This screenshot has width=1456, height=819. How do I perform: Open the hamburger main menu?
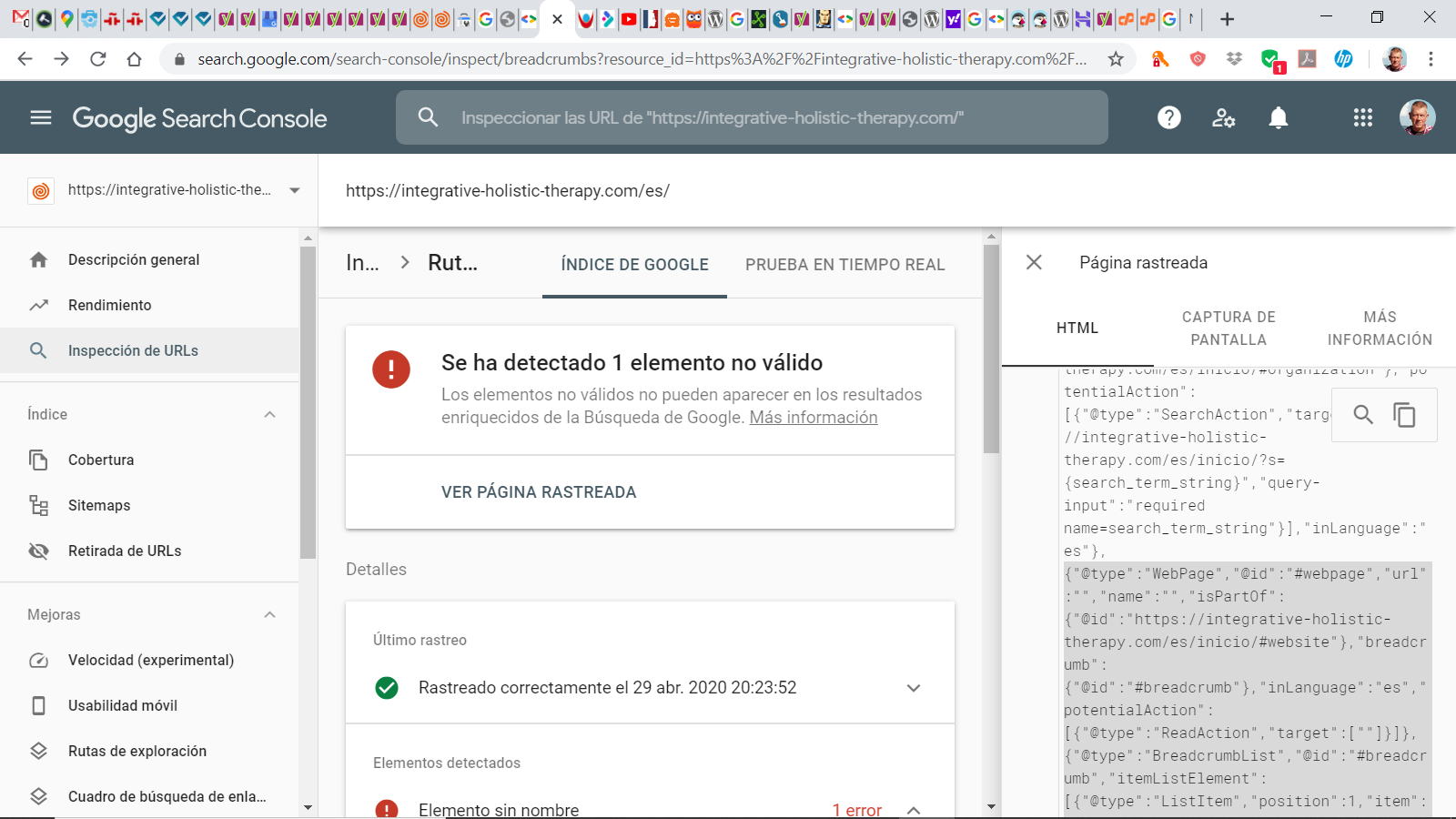point(41,117)
